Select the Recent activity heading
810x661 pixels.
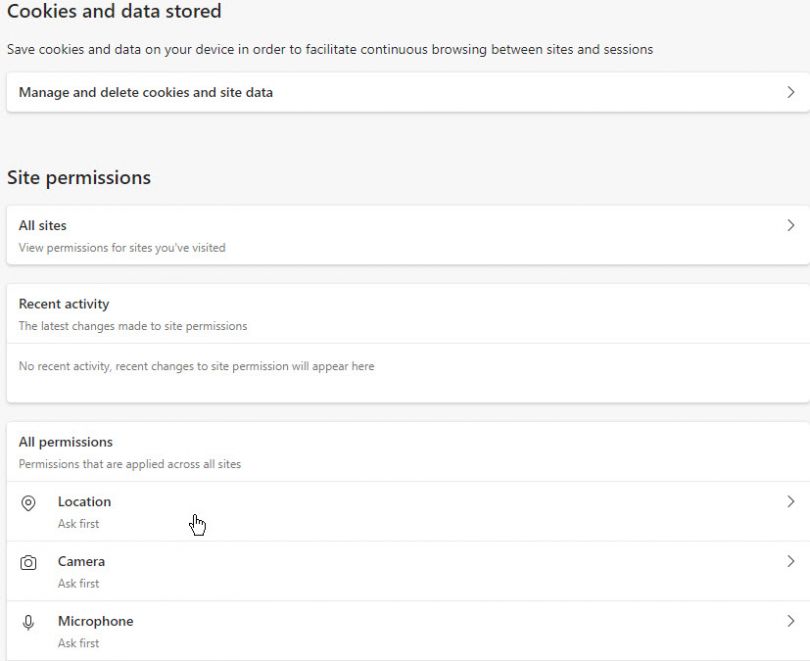(64, 304)
